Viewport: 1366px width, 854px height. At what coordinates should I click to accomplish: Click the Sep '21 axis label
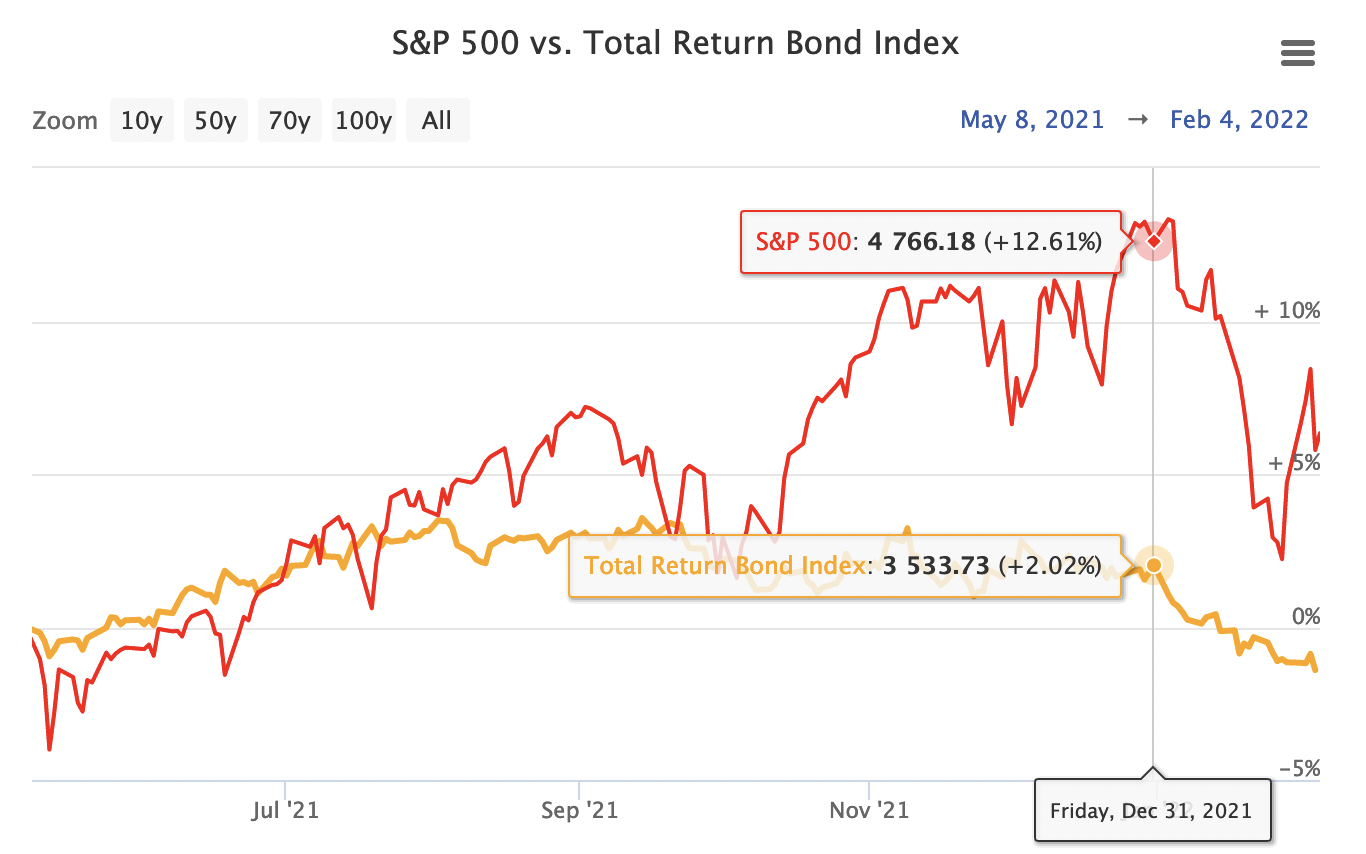pyautogui.click(x=579, y=810)
